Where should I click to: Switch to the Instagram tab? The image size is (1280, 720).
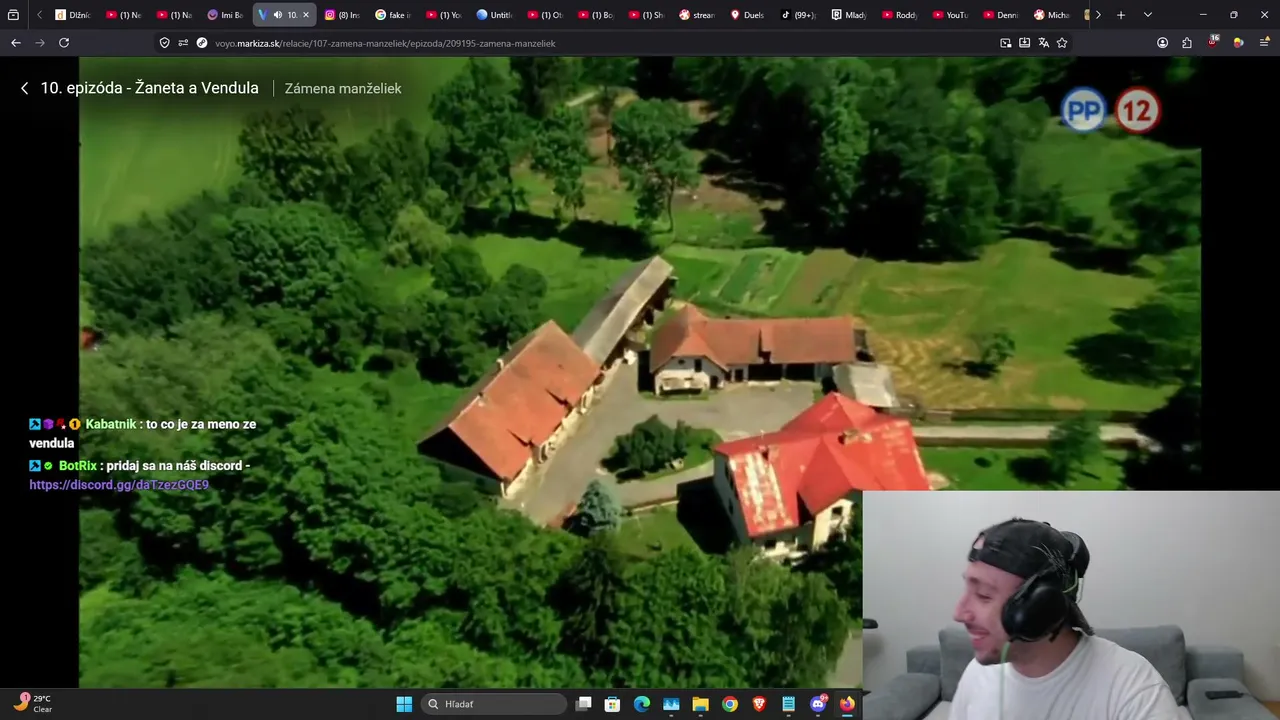tap(342, 15)
